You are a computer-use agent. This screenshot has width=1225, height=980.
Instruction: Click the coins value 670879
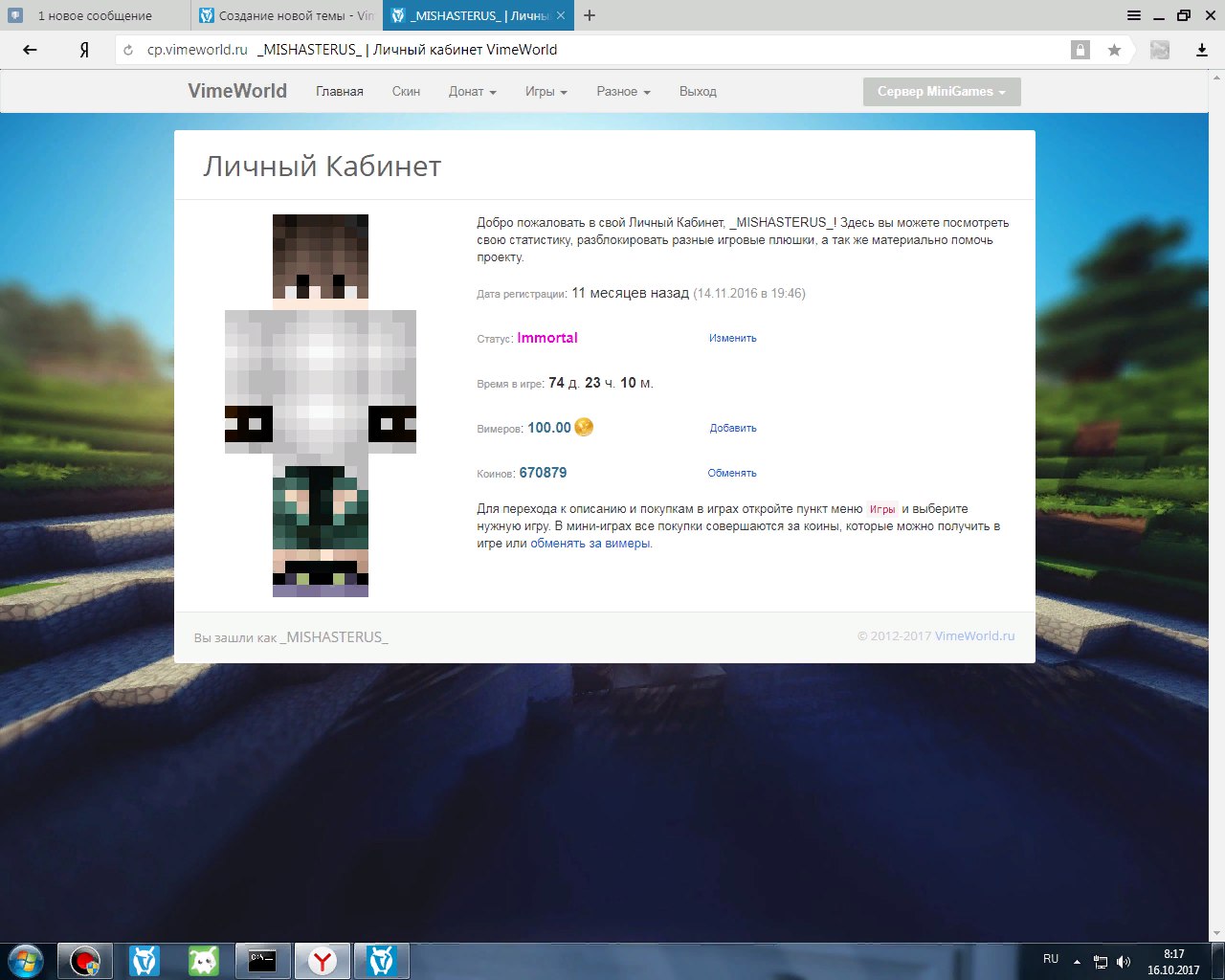click(x=543, y=473)
